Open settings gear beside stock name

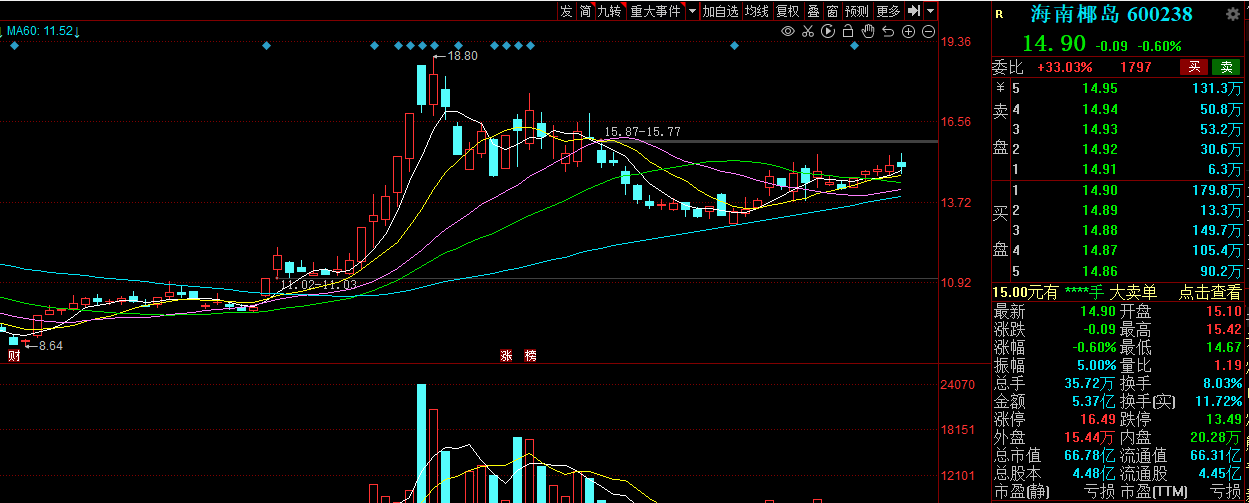tap(1232, 14)
